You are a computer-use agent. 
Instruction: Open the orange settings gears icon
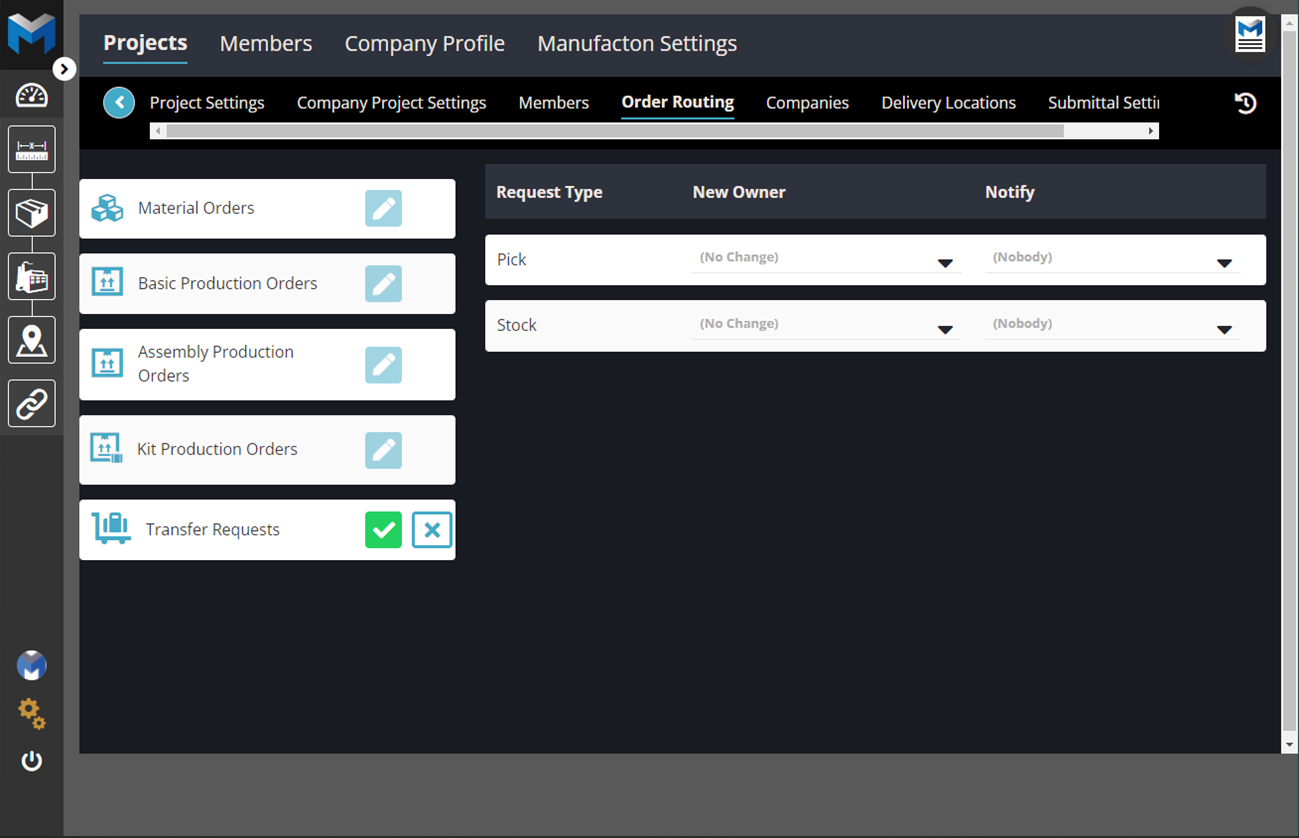pos(32,714)
